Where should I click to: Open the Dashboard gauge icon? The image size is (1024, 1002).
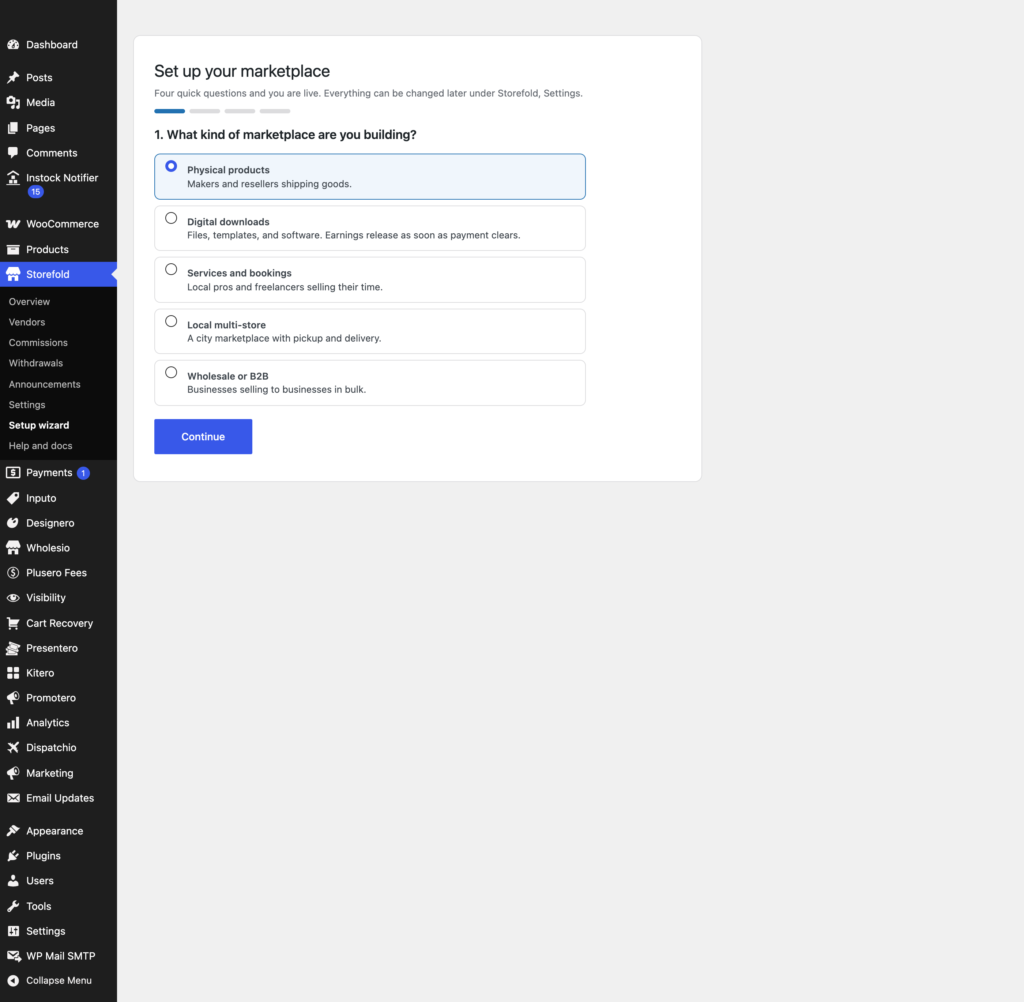tap(13, 44)
